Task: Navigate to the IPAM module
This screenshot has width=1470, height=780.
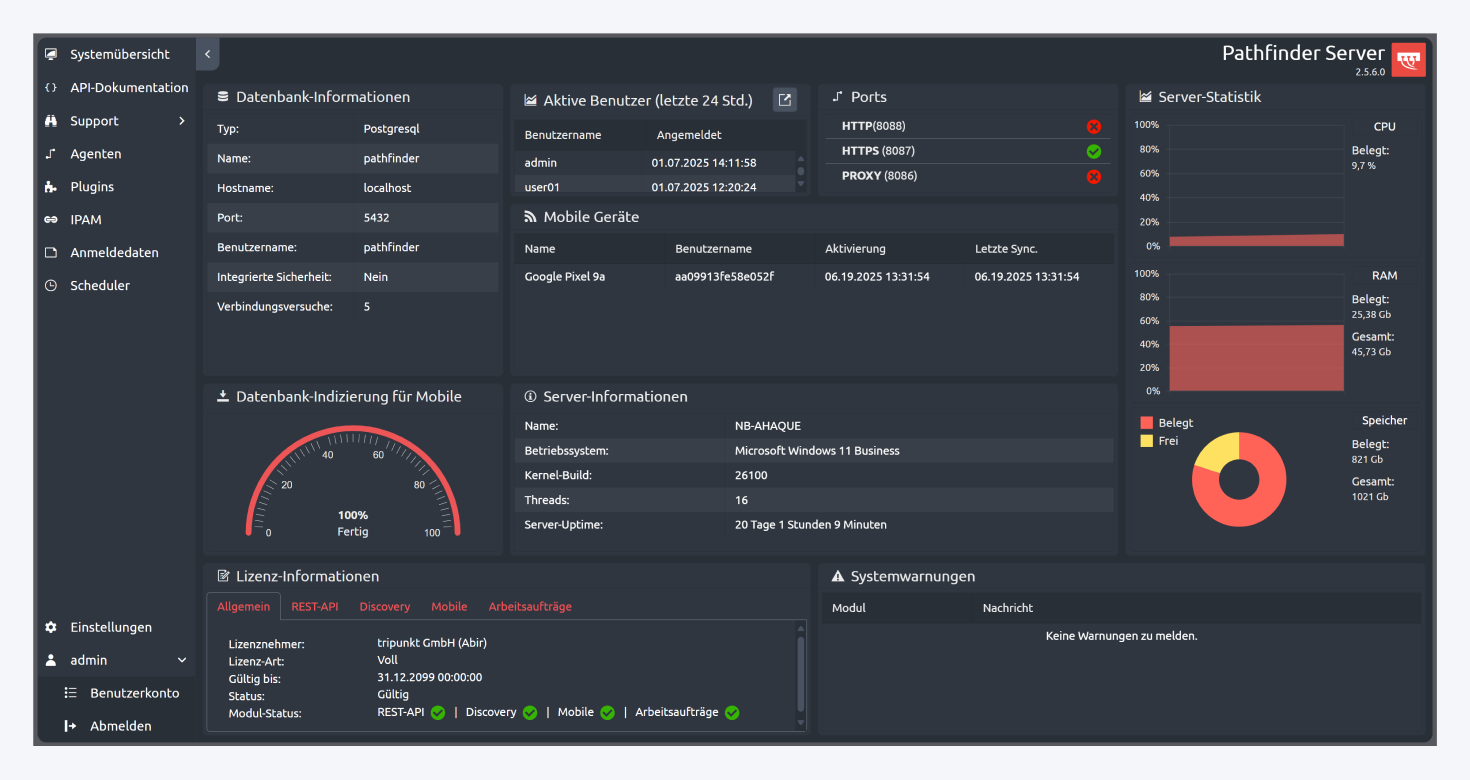Action: pos(88,219)
